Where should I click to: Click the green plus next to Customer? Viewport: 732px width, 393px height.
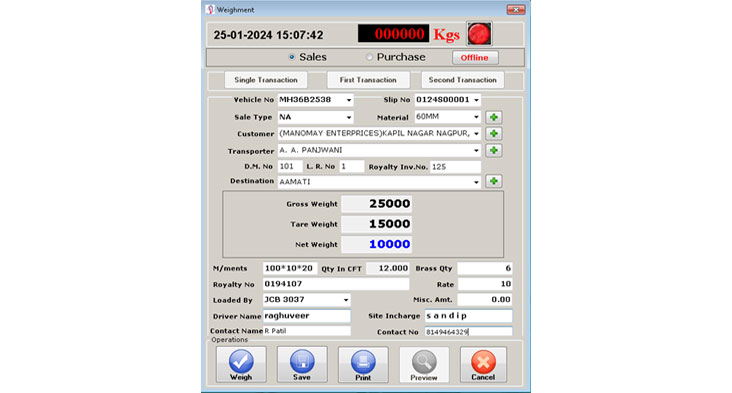pos(493,133)
